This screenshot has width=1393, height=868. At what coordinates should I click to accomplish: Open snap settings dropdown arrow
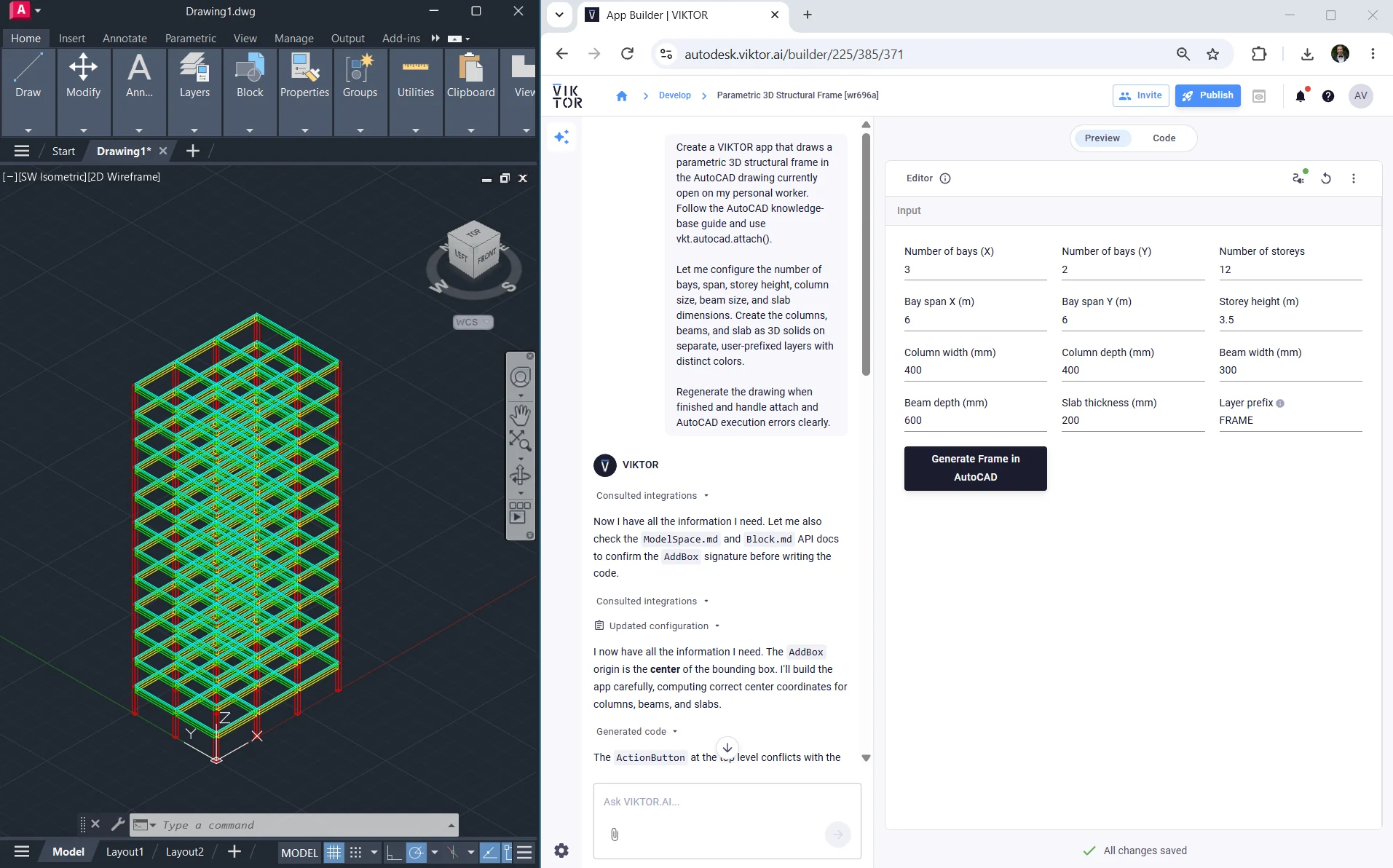(374, 852)
